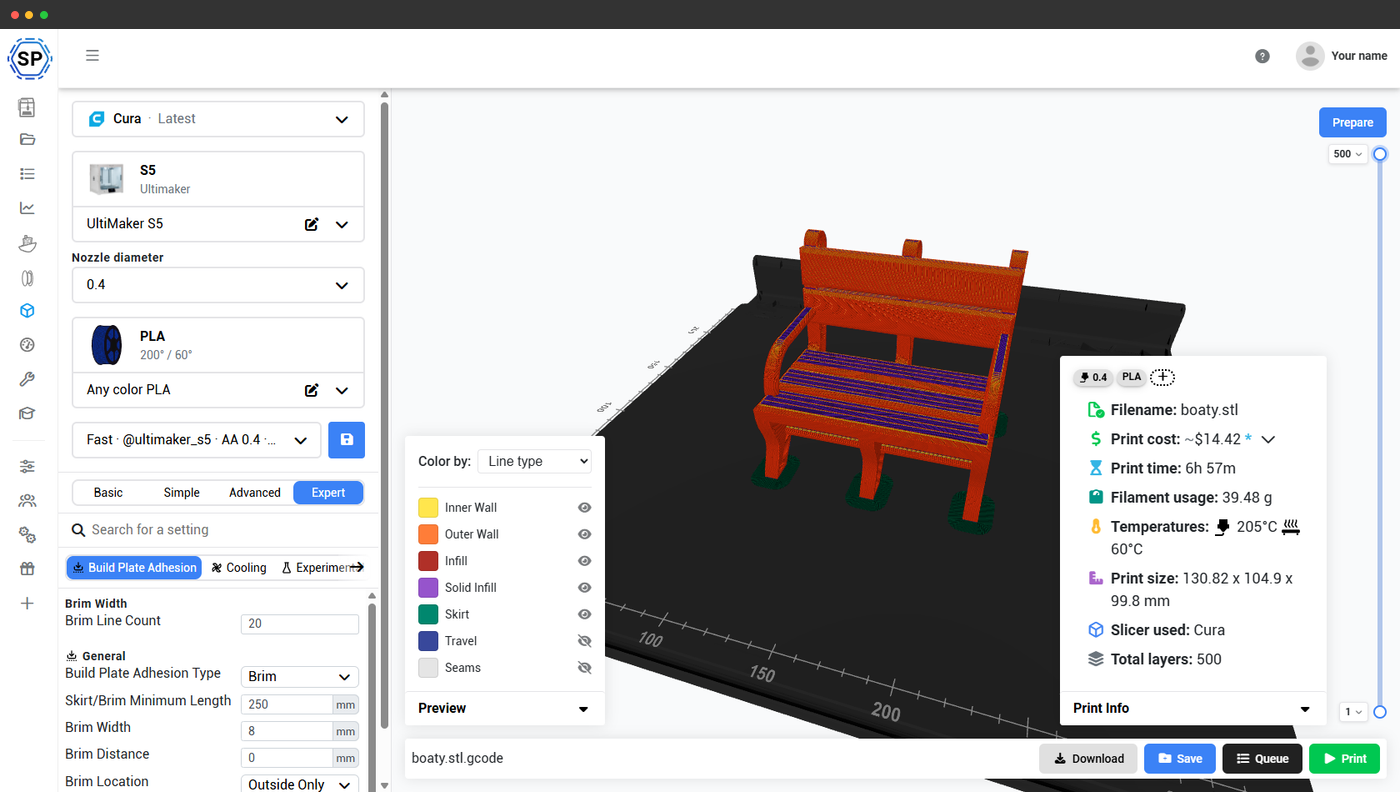Screen dimensions: 1400x792
Task: Toggle Inner Wall visibility eye
Action: pyautogui.click(x=585, y=508)
